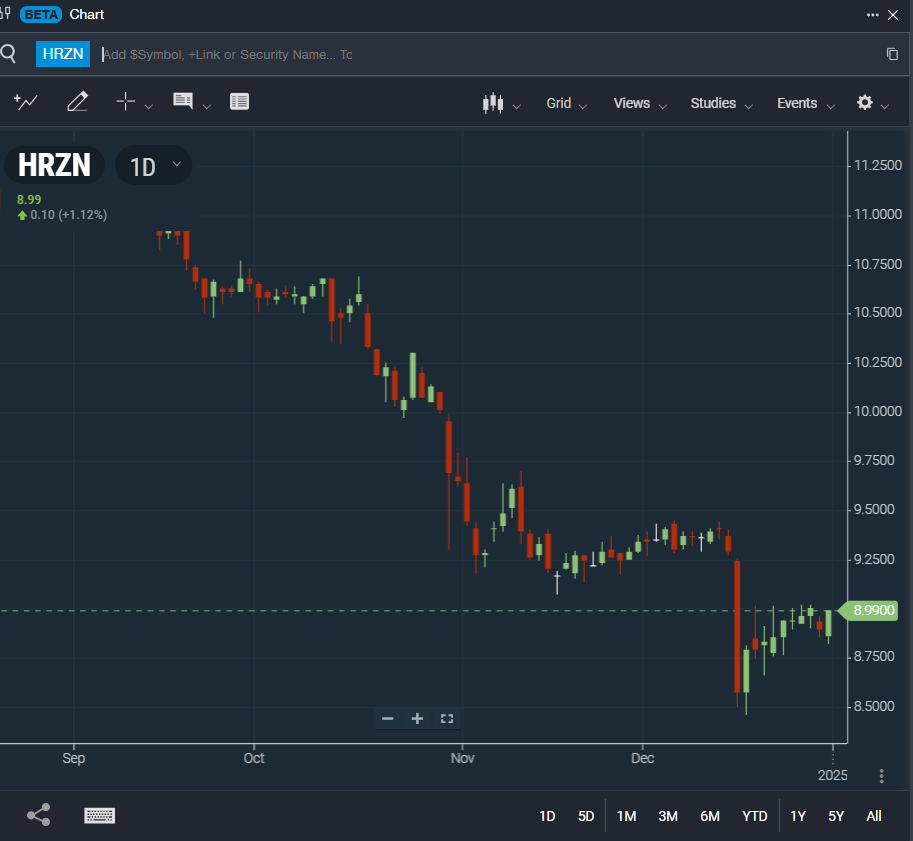The width and height of the screenshot is (913, 841).
Task: Expand the annotation dropdown arrow
Action: tap(207, 107)
